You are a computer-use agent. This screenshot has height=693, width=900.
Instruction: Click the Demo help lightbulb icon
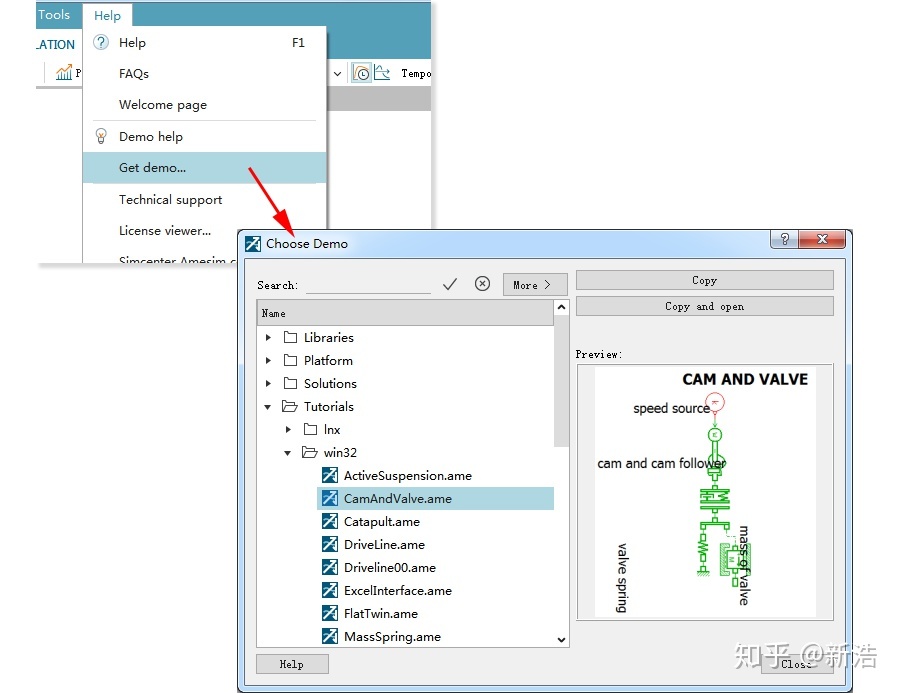pyautogui.click(x=101, y=136)
